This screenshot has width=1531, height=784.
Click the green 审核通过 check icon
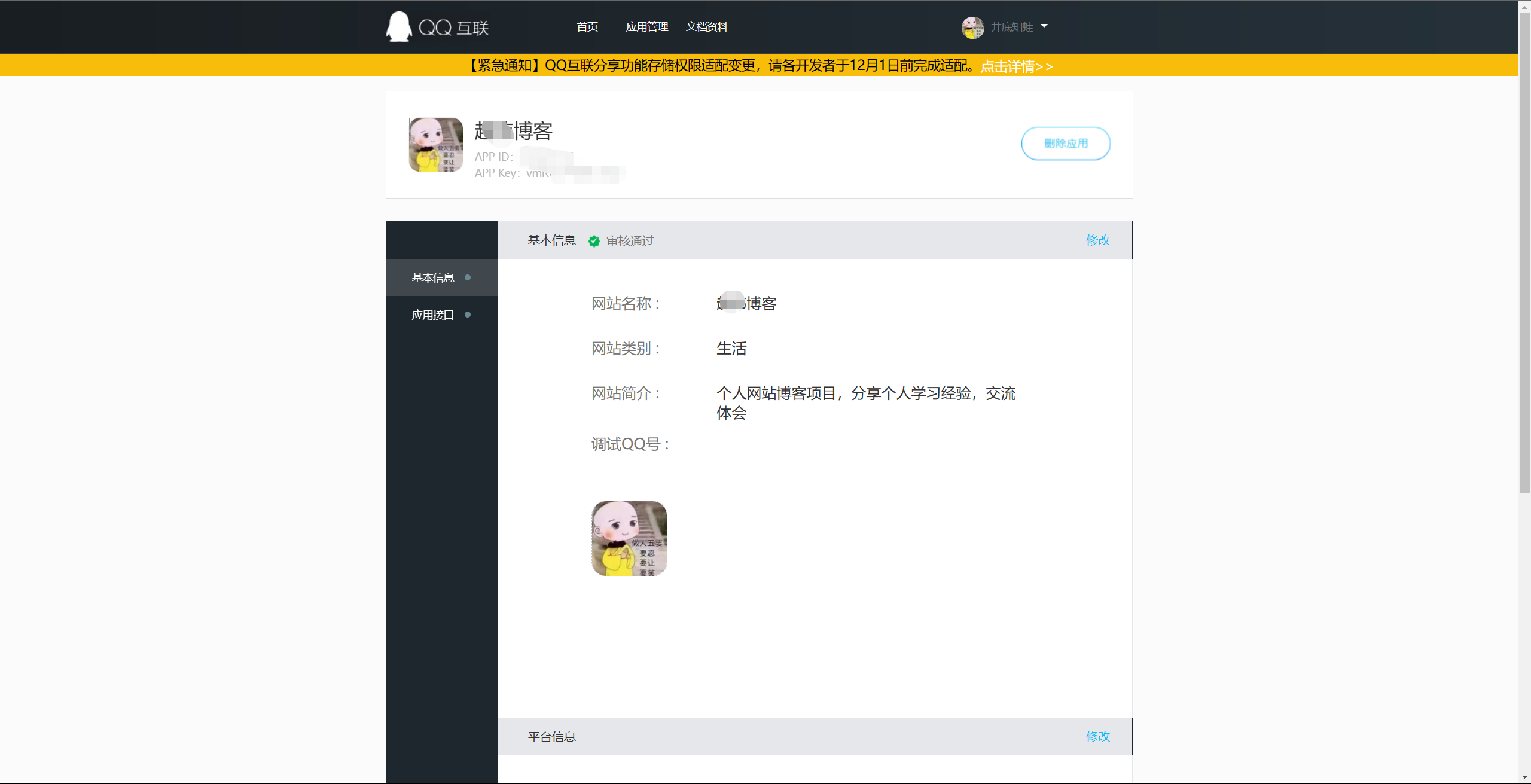click(594, 241)
